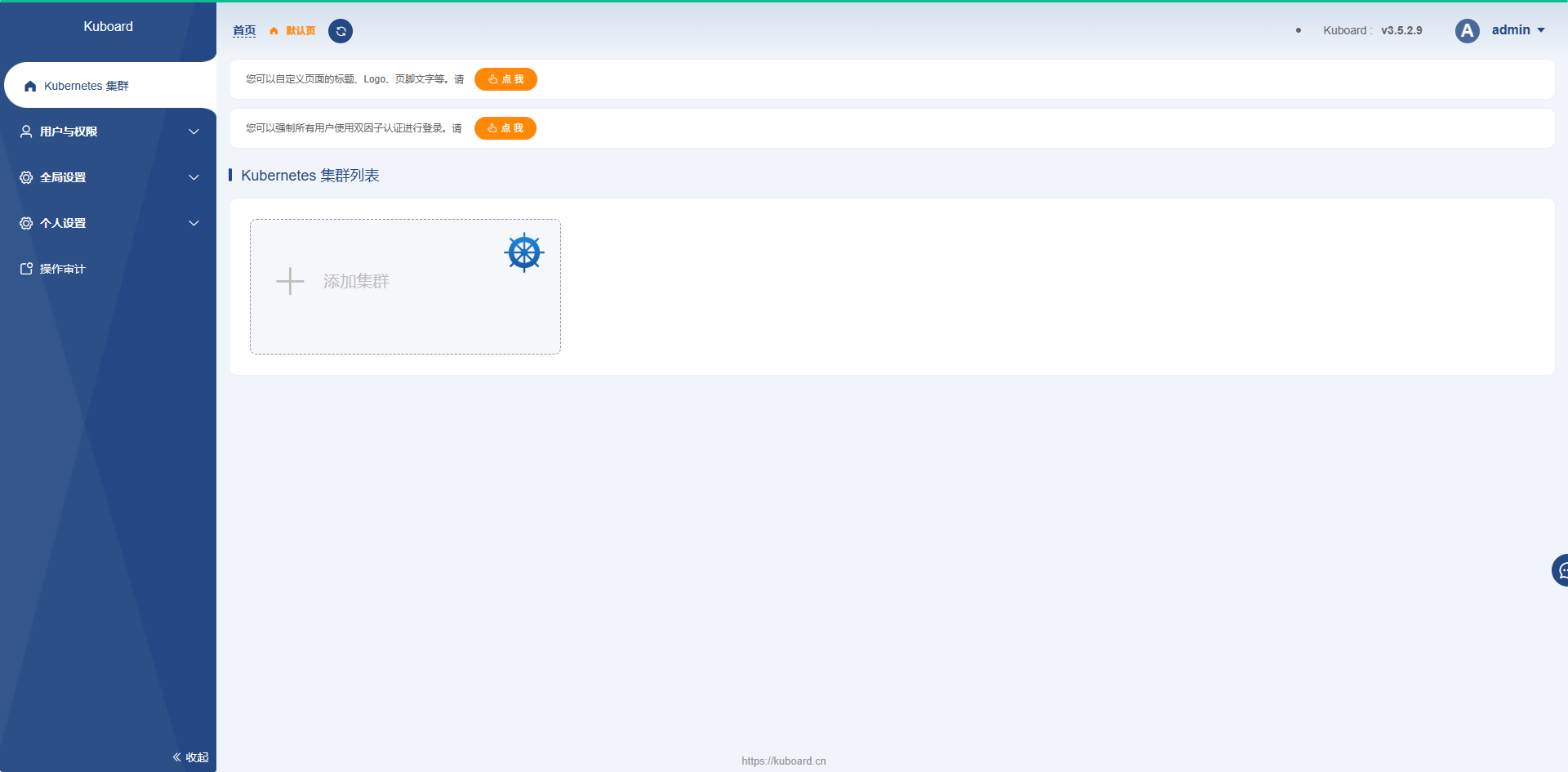Click the plus icon to add cluster
The width and height of the screenshot is (1568, 772).
click(290, 281)
